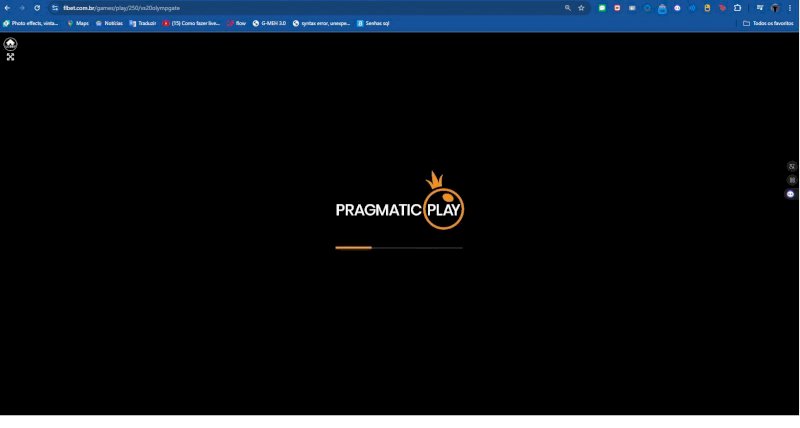Open the Notícias bookmark

(109, 23)
